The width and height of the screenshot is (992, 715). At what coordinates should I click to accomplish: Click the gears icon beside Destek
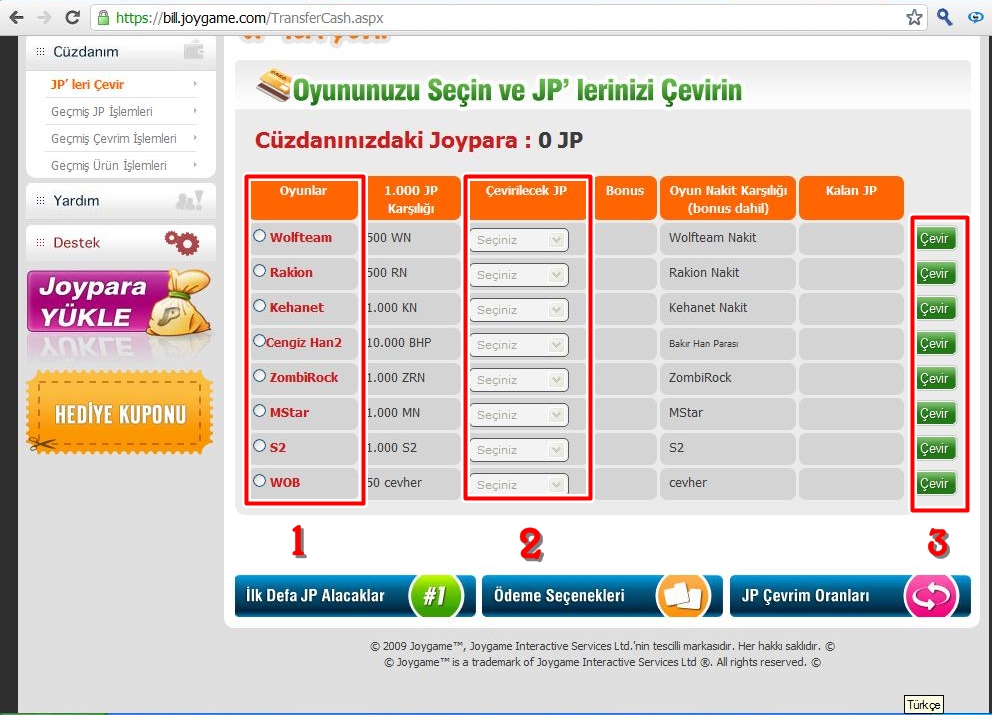(182, 242)
